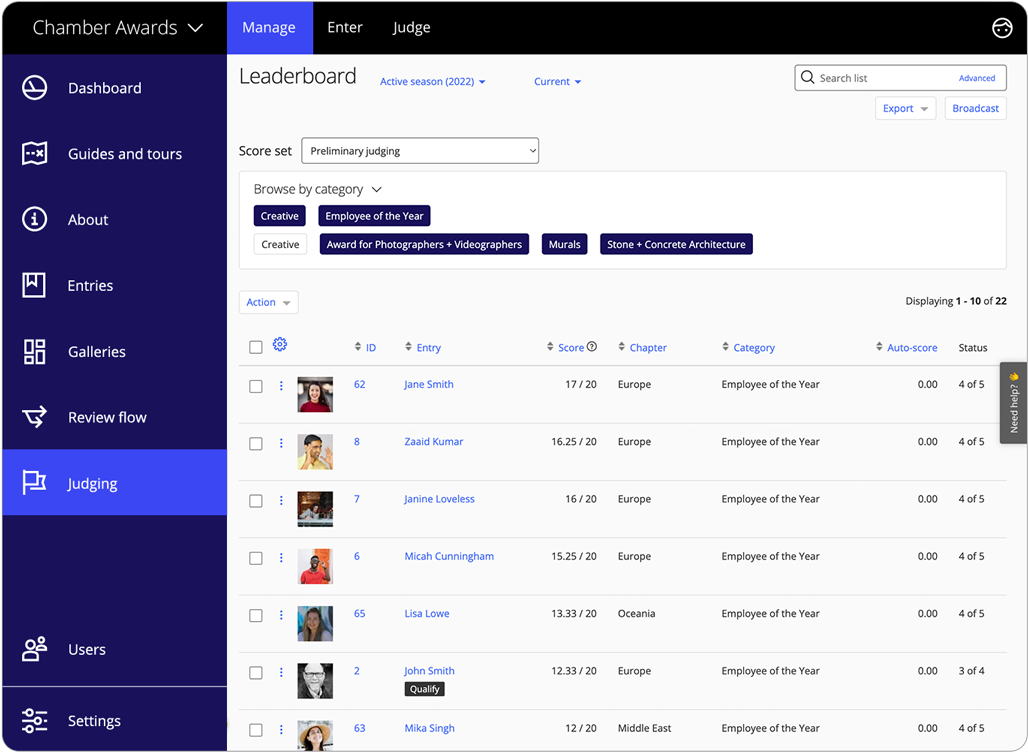The image size is (1028, 755).
Task: Select the Guides and tours icon
Action: [33, 153]
